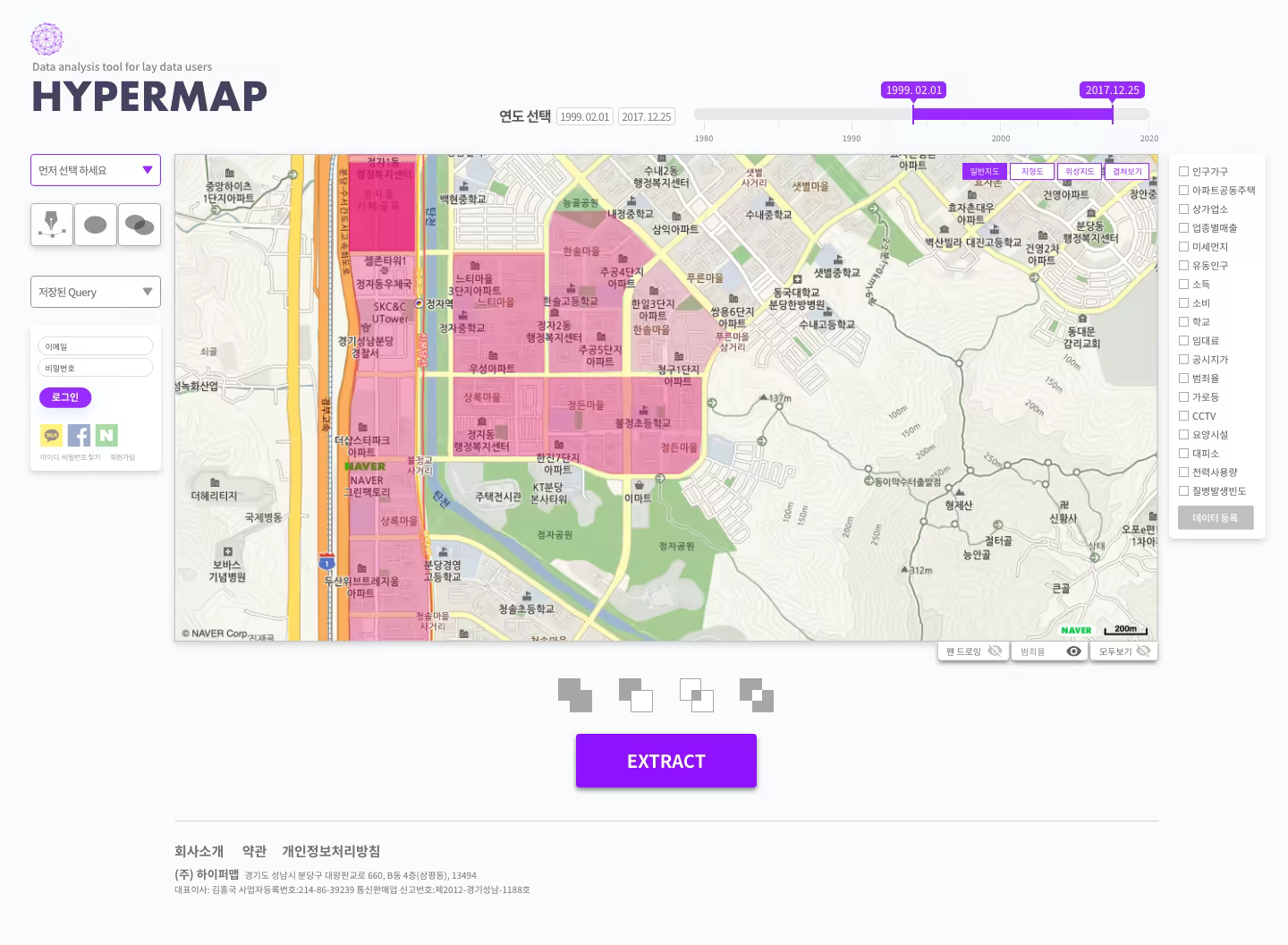The width and height of the screenshot is (1288, 945).
Task: Log in with the Naver icon
Action: click(x=106, y=435)
